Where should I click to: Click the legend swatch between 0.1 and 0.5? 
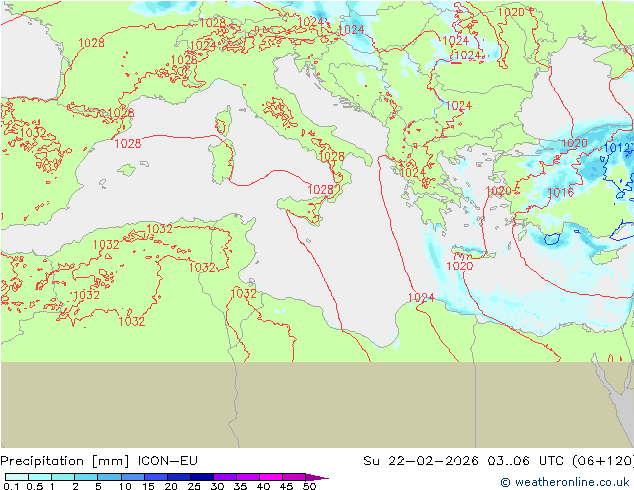tap(17, 477)
